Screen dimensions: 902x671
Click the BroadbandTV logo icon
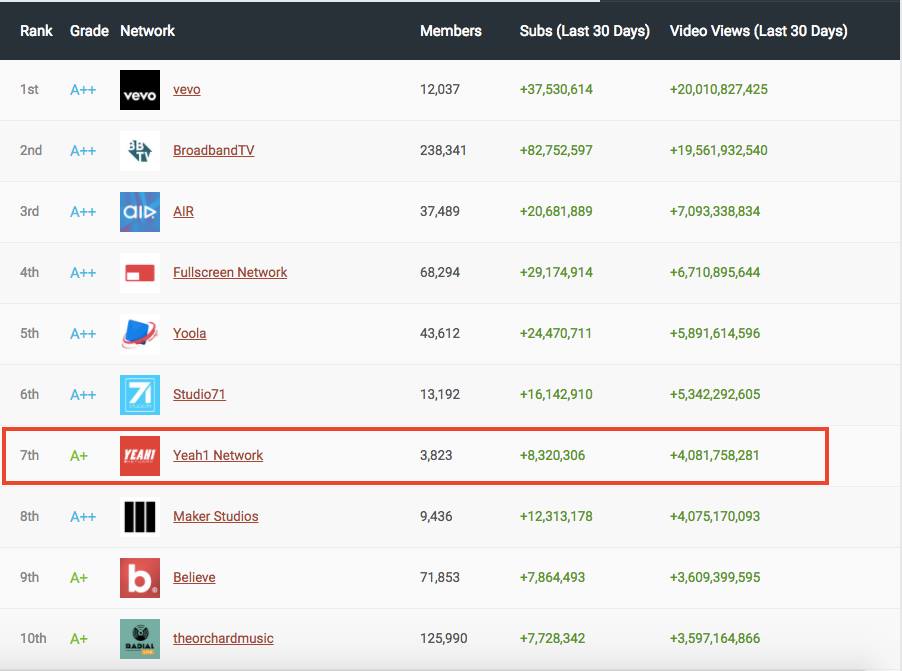tap(139, 151)
